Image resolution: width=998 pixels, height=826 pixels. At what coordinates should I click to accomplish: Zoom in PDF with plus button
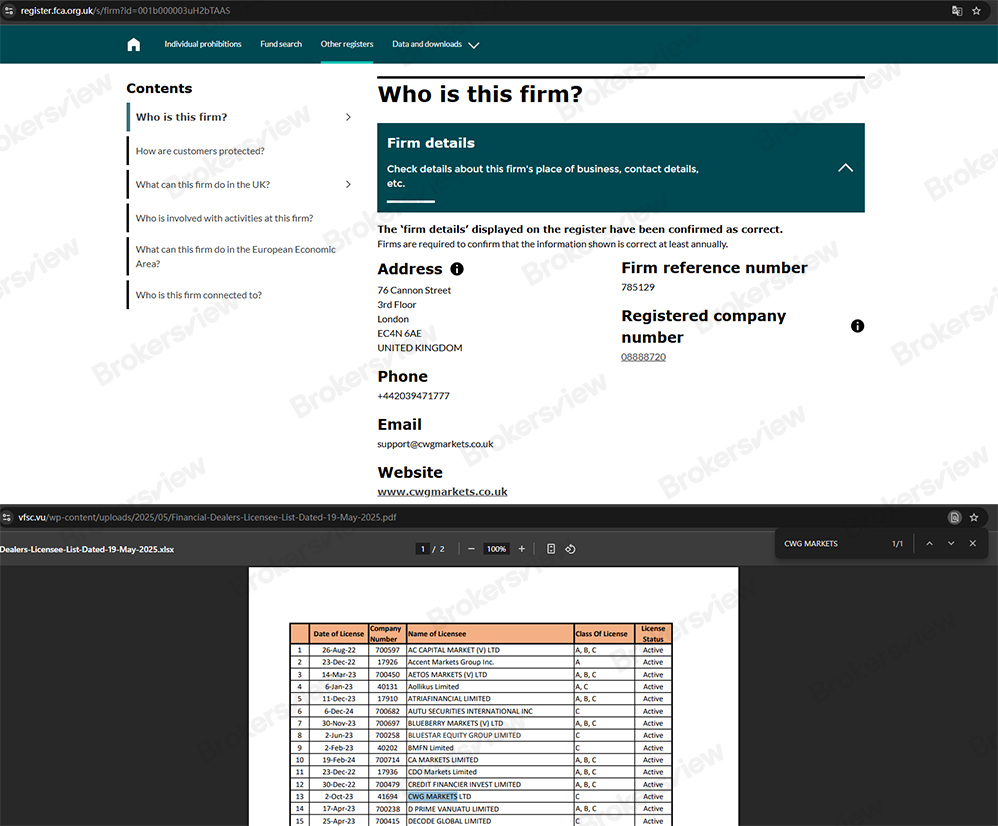521,549
